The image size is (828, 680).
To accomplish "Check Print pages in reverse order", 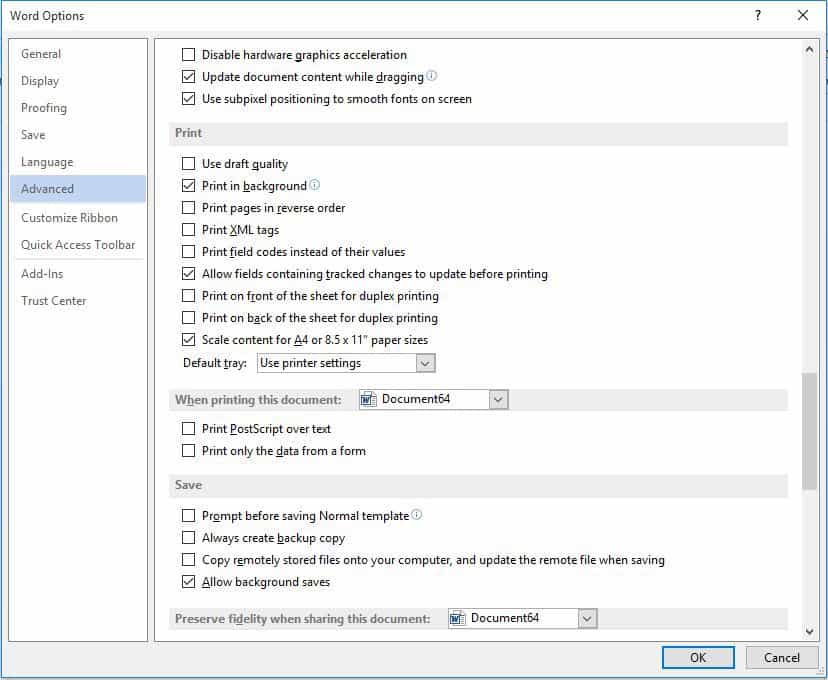I will (189, 207).
